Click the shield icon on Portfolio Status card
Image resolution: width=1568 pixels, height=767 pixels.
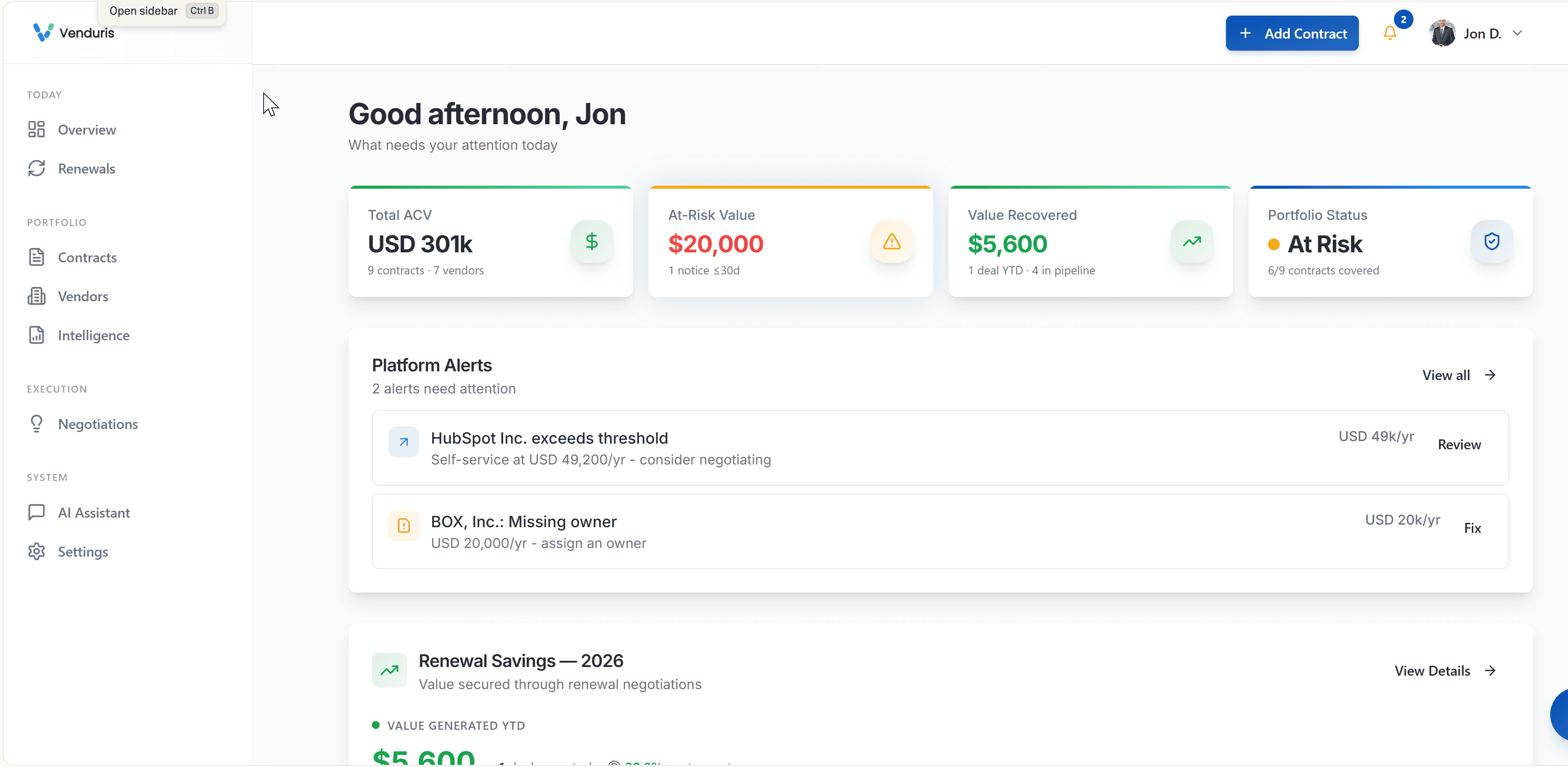[x=1491, y=242]
